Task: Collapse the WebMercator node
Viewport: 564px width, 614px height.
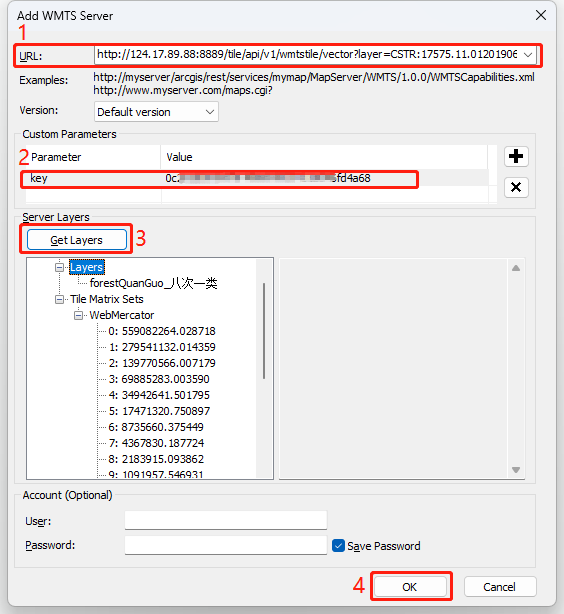Action: pyautogui.click(x=79, y=315)
